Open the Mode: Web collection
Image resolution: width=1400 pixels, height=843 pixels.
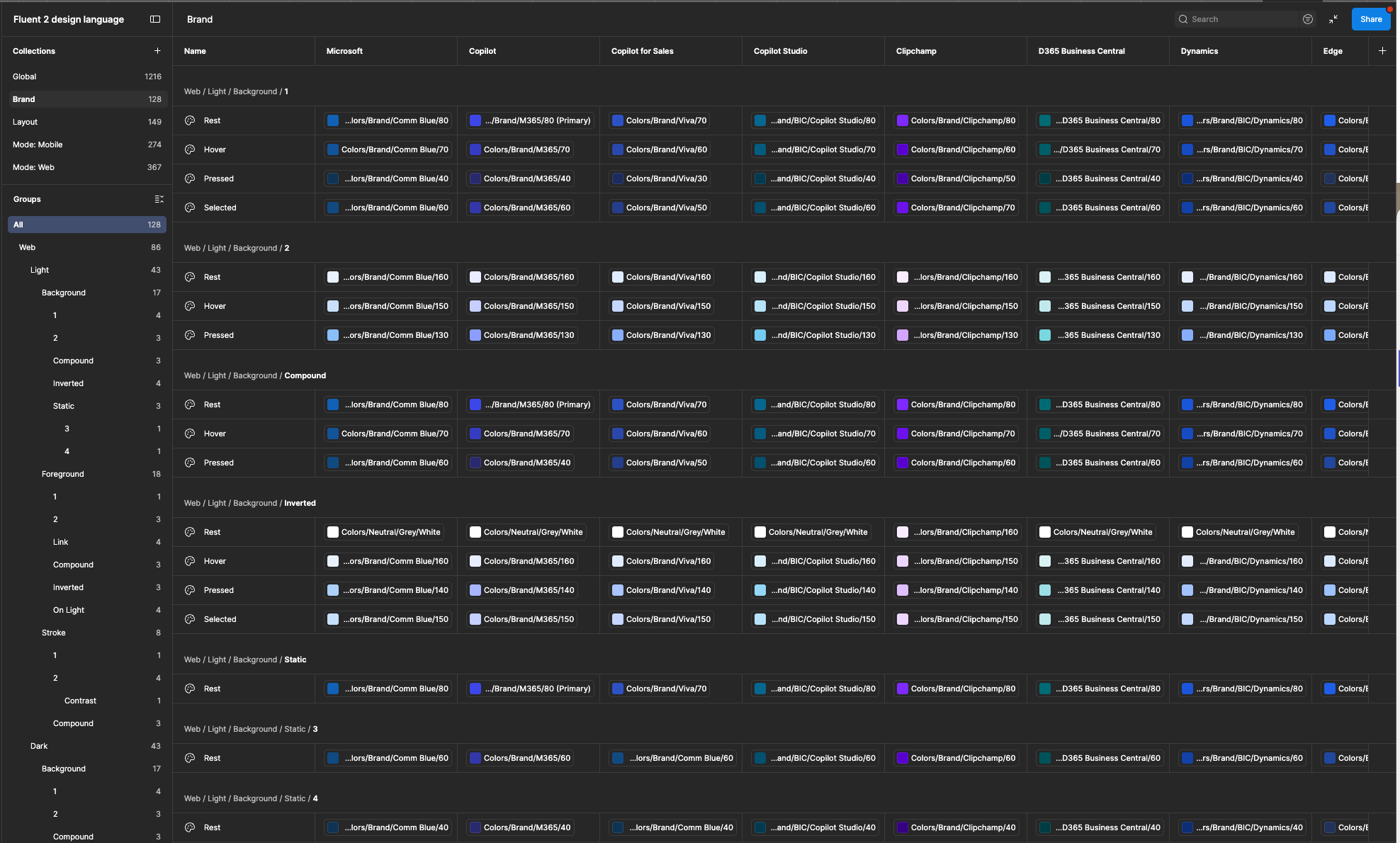[x=87, y=167]
